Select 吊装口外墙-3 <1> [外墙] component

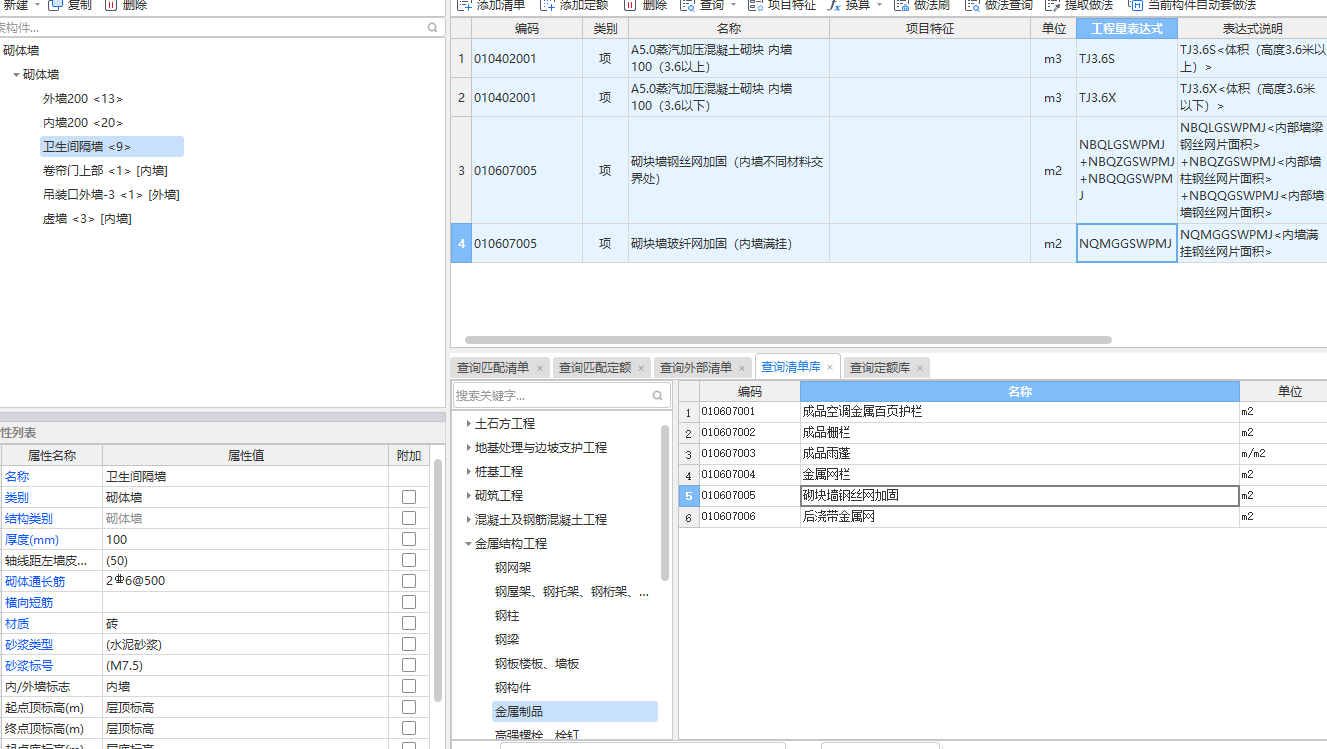coord(111,195)
